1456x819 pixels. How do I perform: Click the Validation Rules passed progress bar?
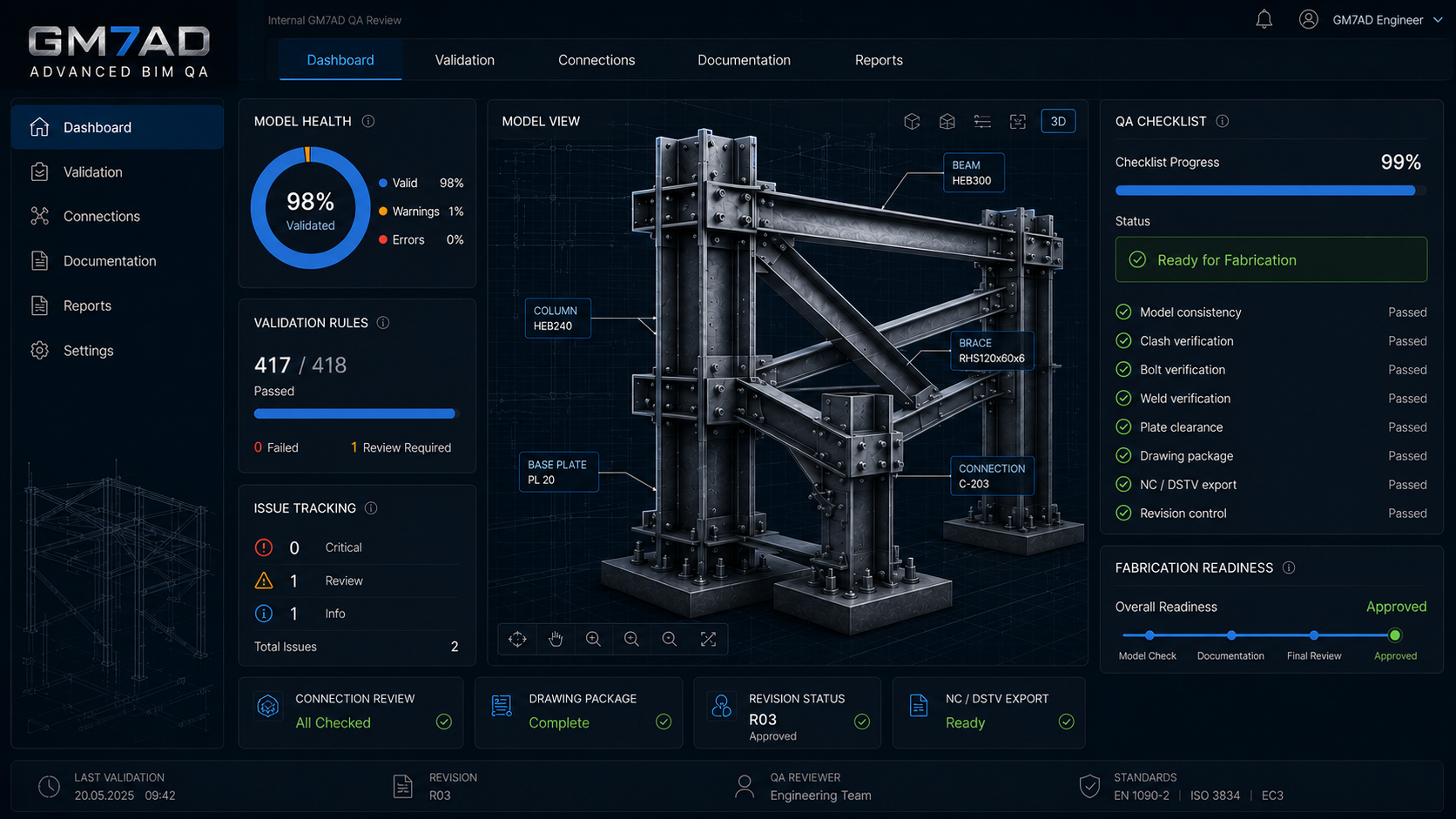(x=356, y=413)
